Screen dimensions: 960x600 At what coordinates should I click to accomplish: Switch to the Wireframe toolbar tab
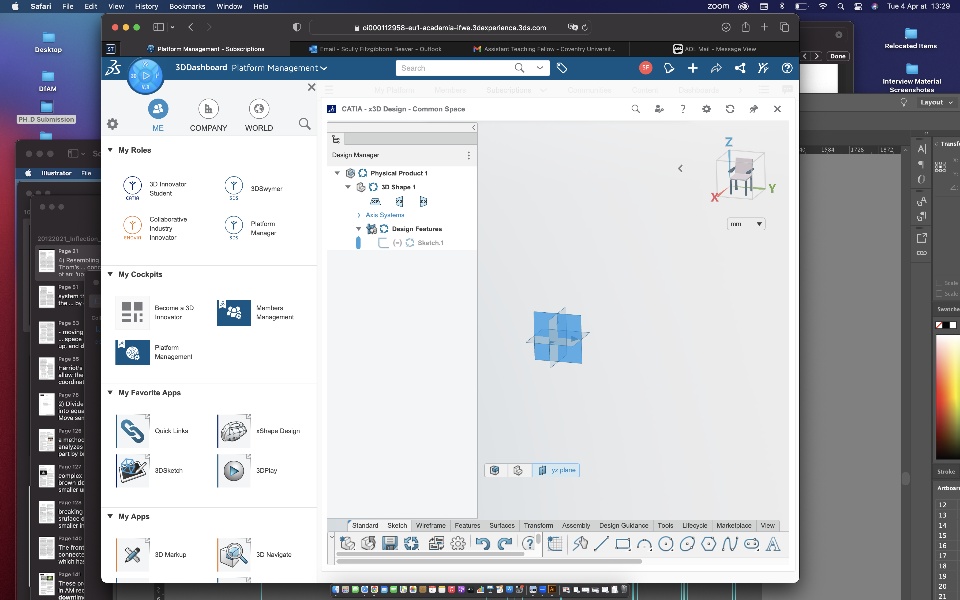(x=430, y=525)
